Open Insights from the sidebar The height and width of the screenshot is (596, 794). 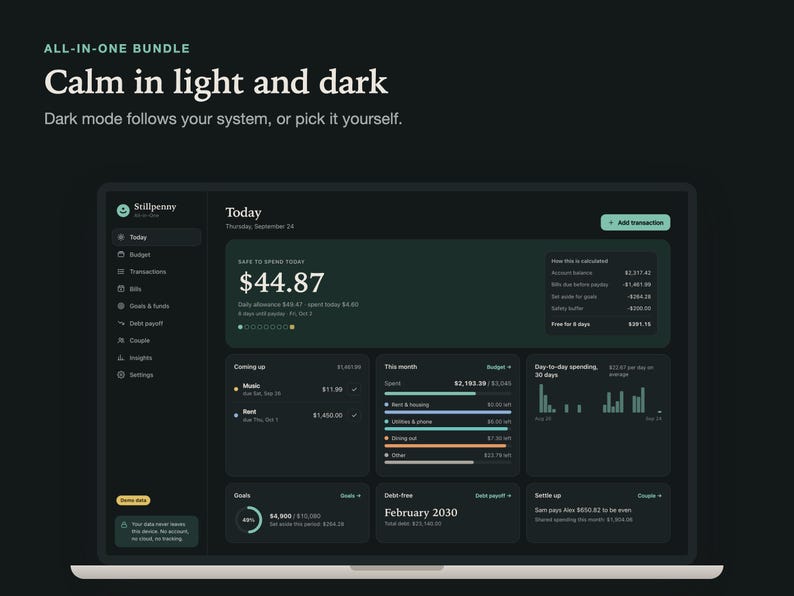[156, 357]
